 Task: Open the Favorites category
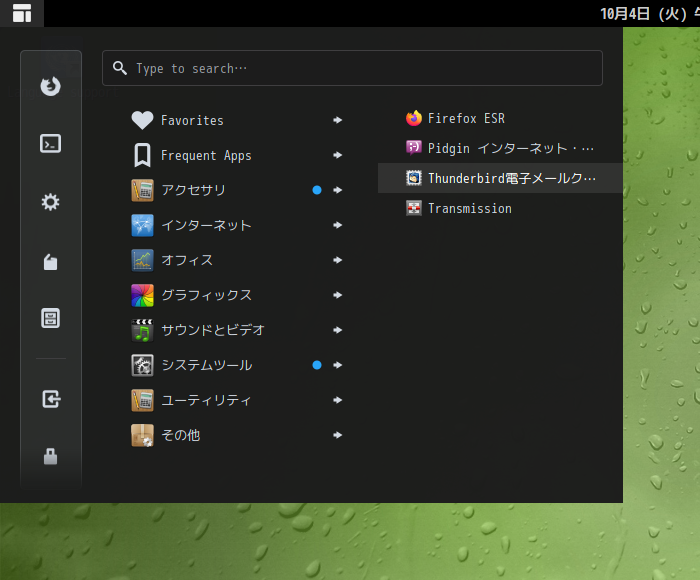pyautogui.click(x=192, y=121)
